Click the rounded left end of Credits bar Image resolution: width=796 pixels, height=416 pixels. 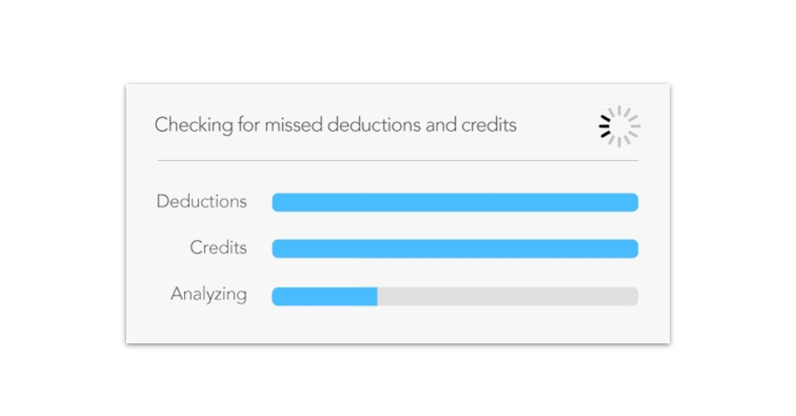click(278, 249)
